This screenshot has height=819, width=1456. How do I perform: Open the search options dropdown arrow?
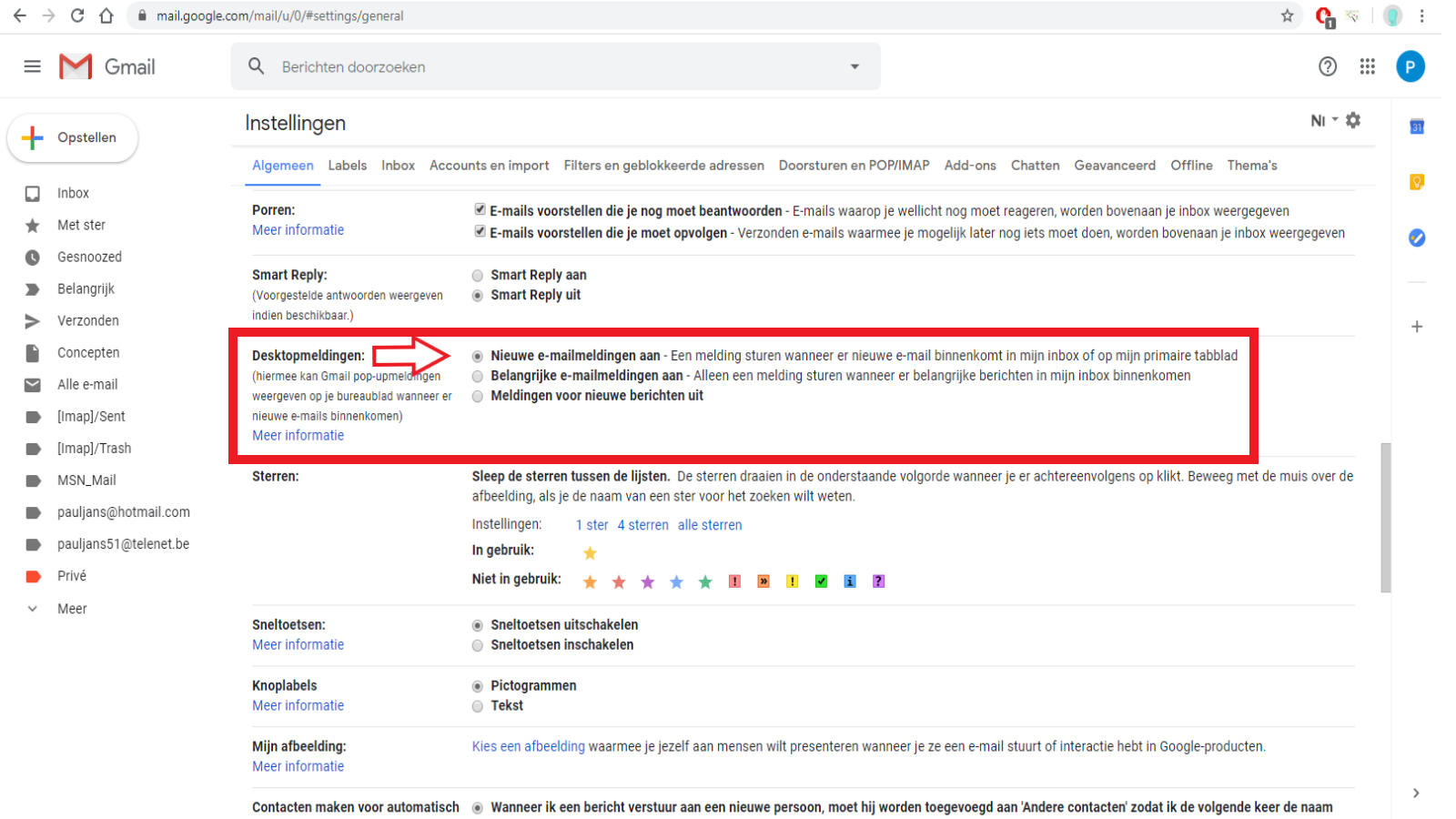click(x=854, y=66)
